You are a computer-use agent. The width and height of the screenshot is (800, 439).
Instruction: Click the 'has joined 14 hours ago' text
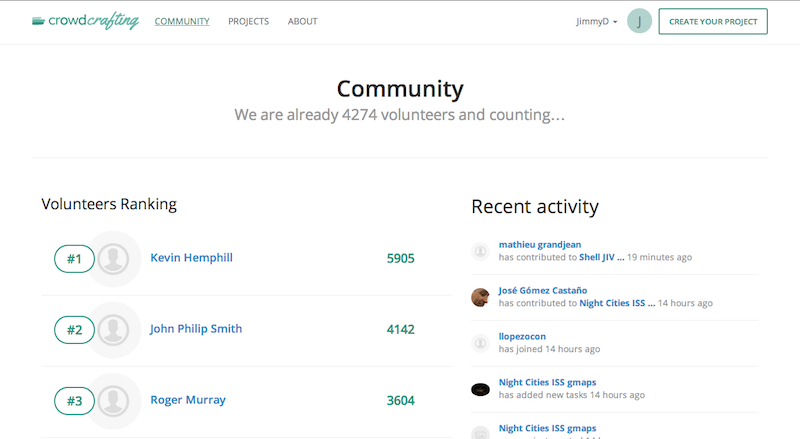coord(549,349)
